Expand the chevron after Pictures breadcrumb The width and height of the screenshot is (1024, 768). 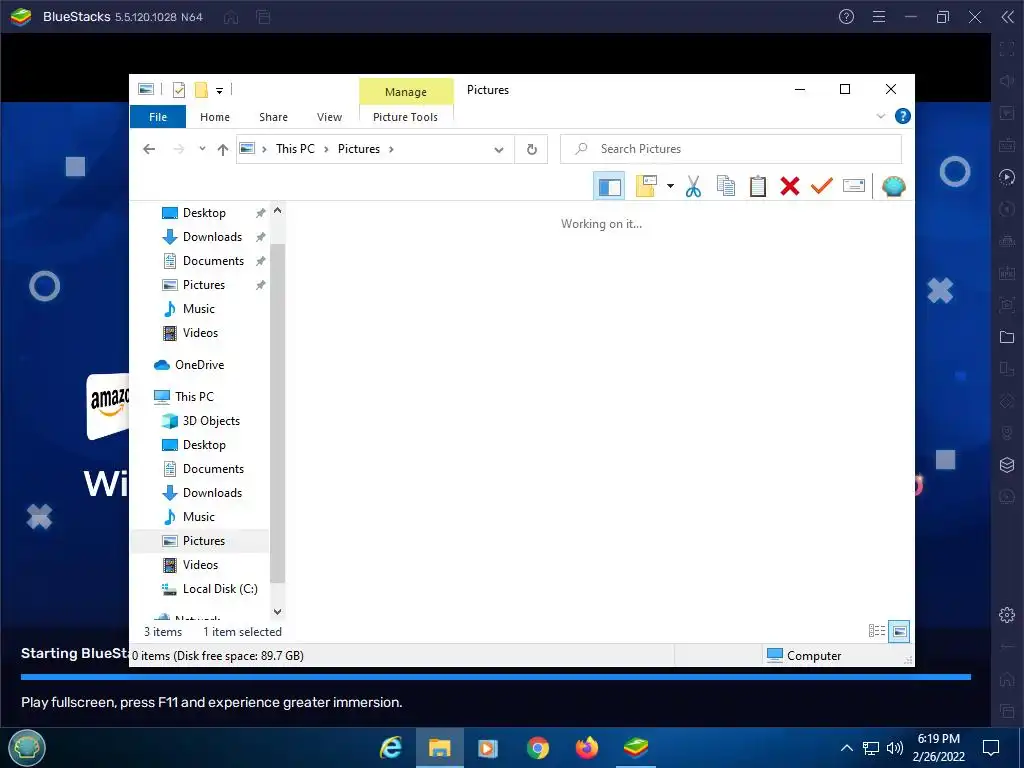coord(391,150)
